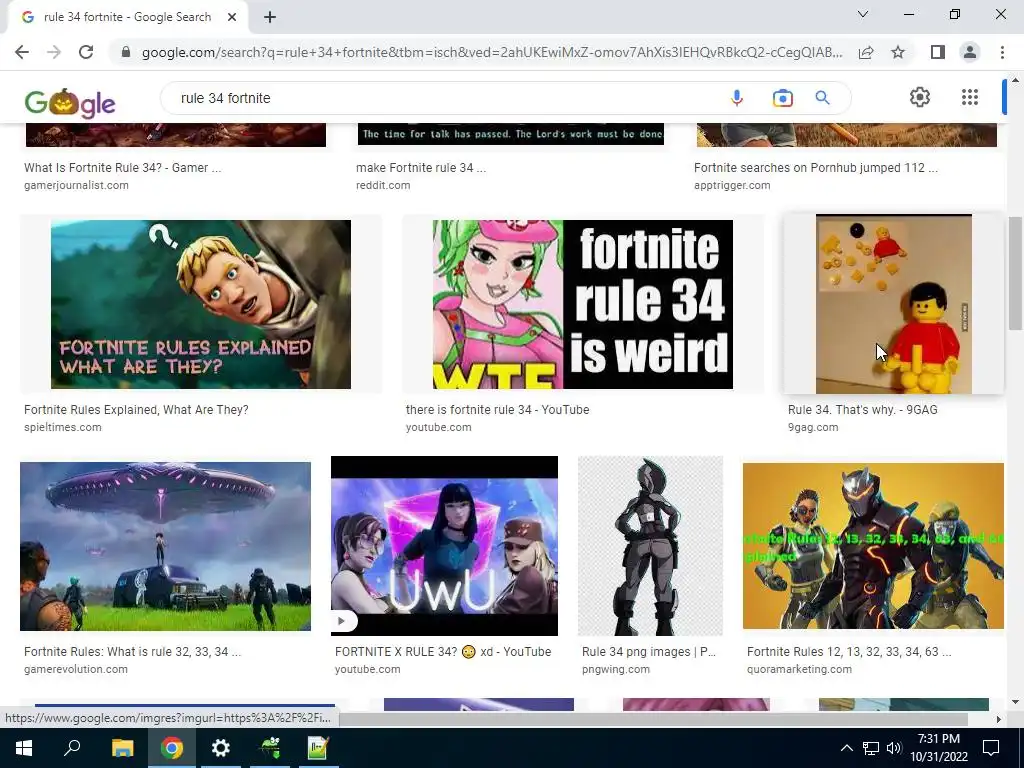Click the address bar URL
The height and width of the screenshot is (768, 1024).
point(492,52)
